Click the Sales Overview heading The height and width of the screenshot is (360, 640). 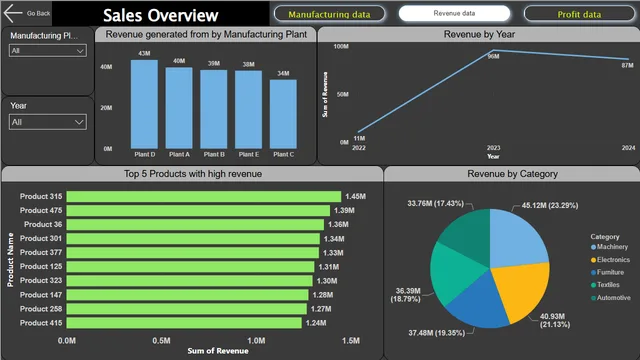(x=161, y=16)
